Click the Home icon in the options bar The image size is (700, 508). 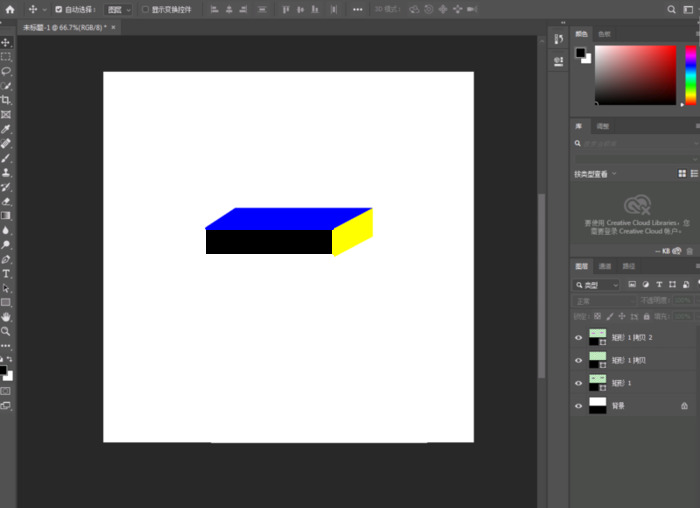pos(10,9)
